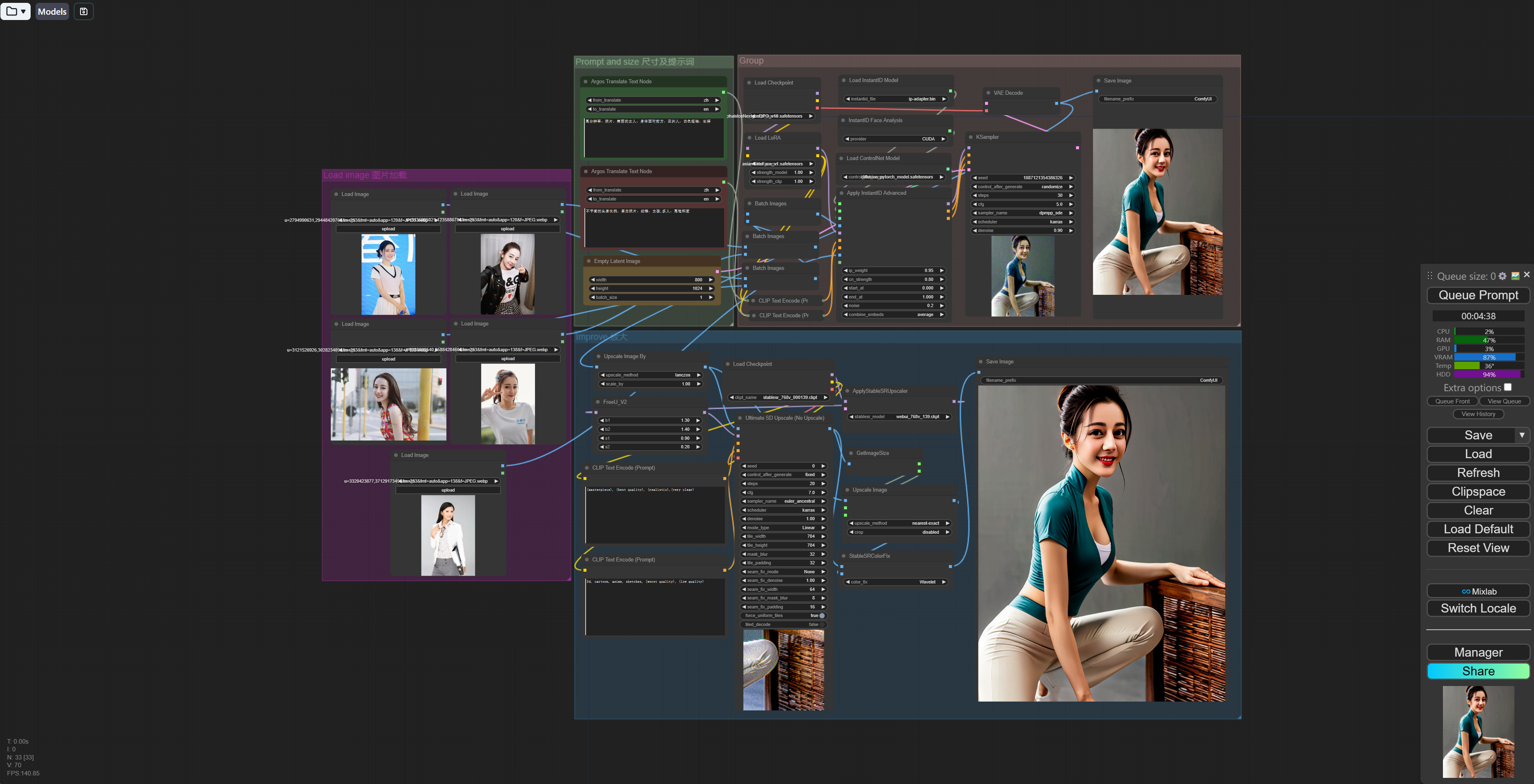Screen dimensions: 1534x784
Task: Open the Models panel from the top bar
Action: point(52,11)
